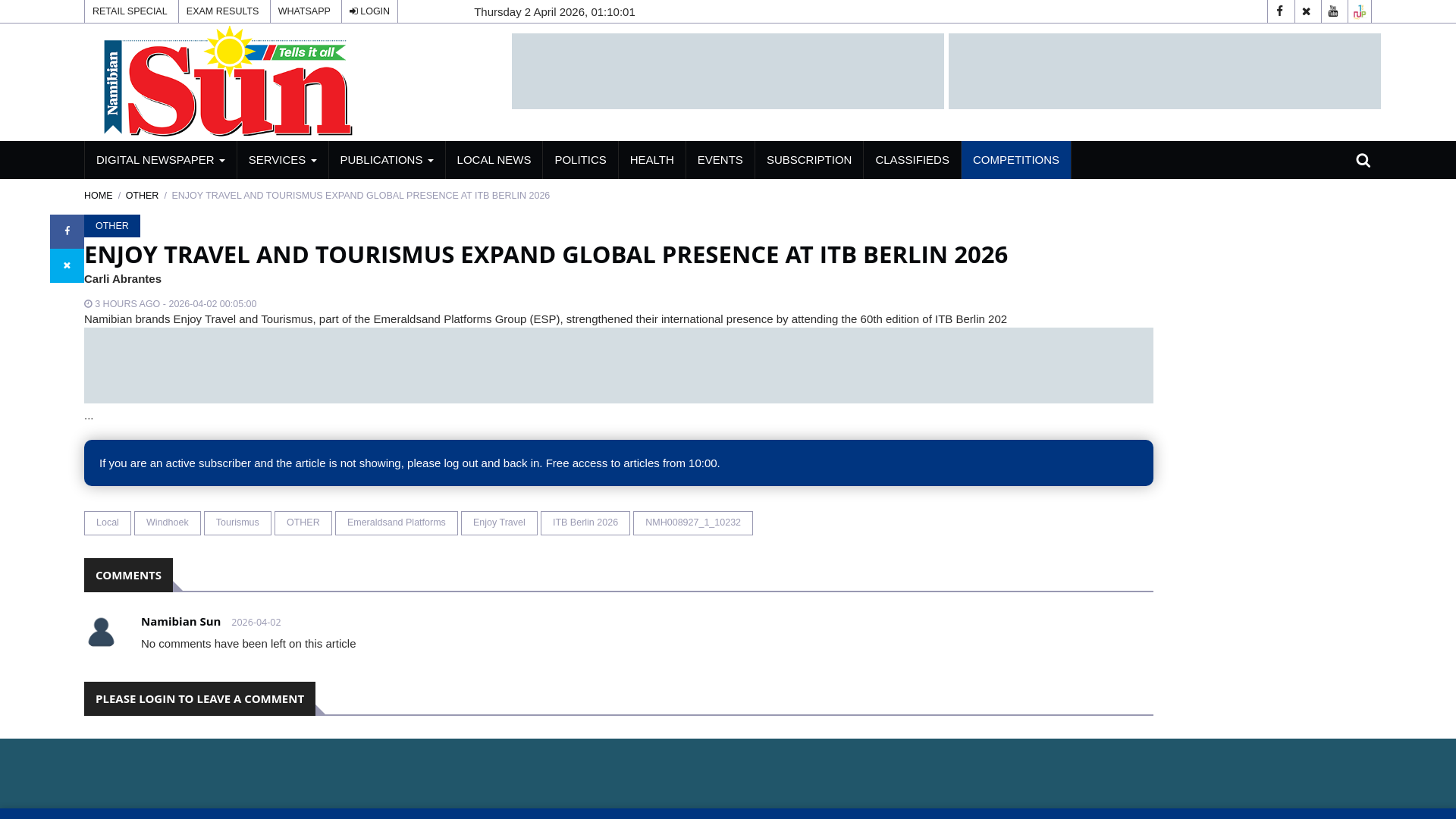This screenshot has width=1456, height=819.
Task: Open the YouTube icon in top bar
Action: click(x=1333, y=11)
